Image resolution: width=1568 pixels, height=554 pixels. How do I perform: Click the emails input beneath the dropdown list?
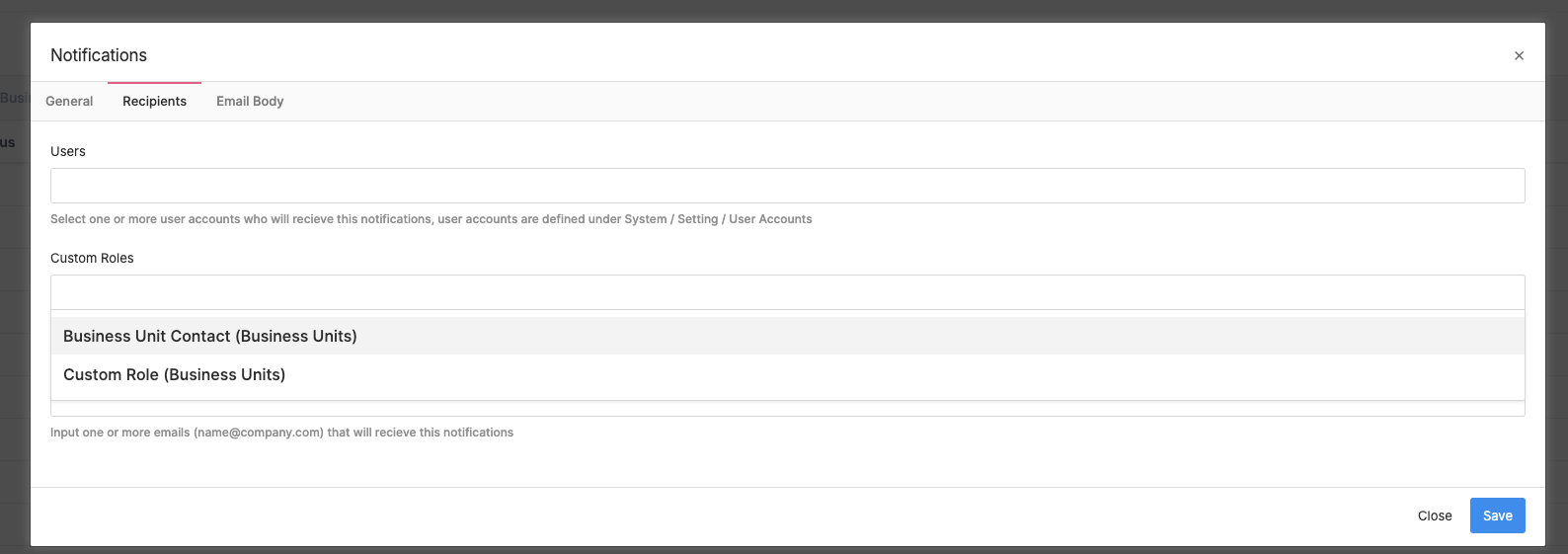(x=787, y=409)
